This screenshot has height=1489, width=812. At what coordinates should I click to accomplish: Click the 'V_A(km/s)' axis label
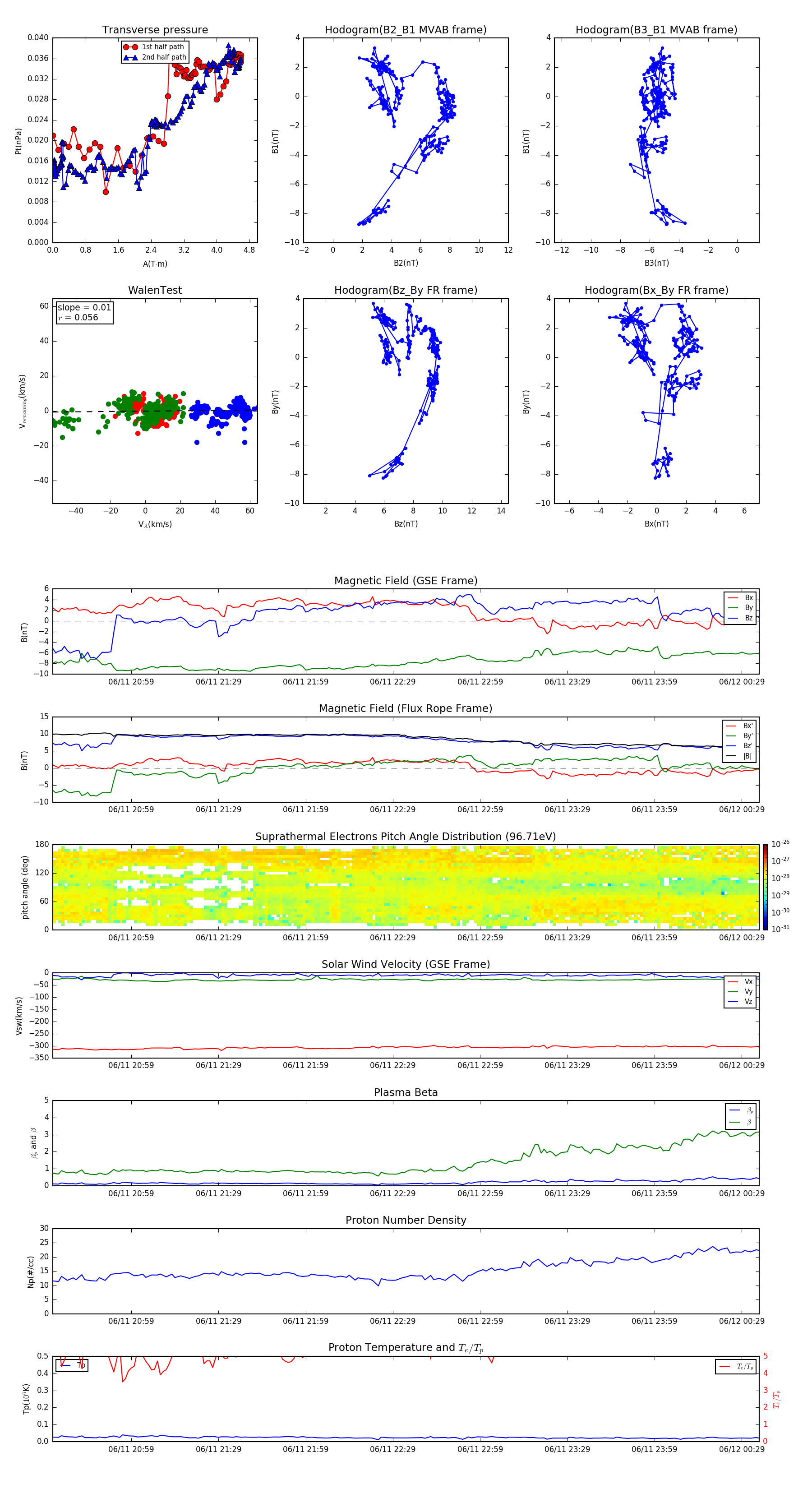click(x=155, y=524)
